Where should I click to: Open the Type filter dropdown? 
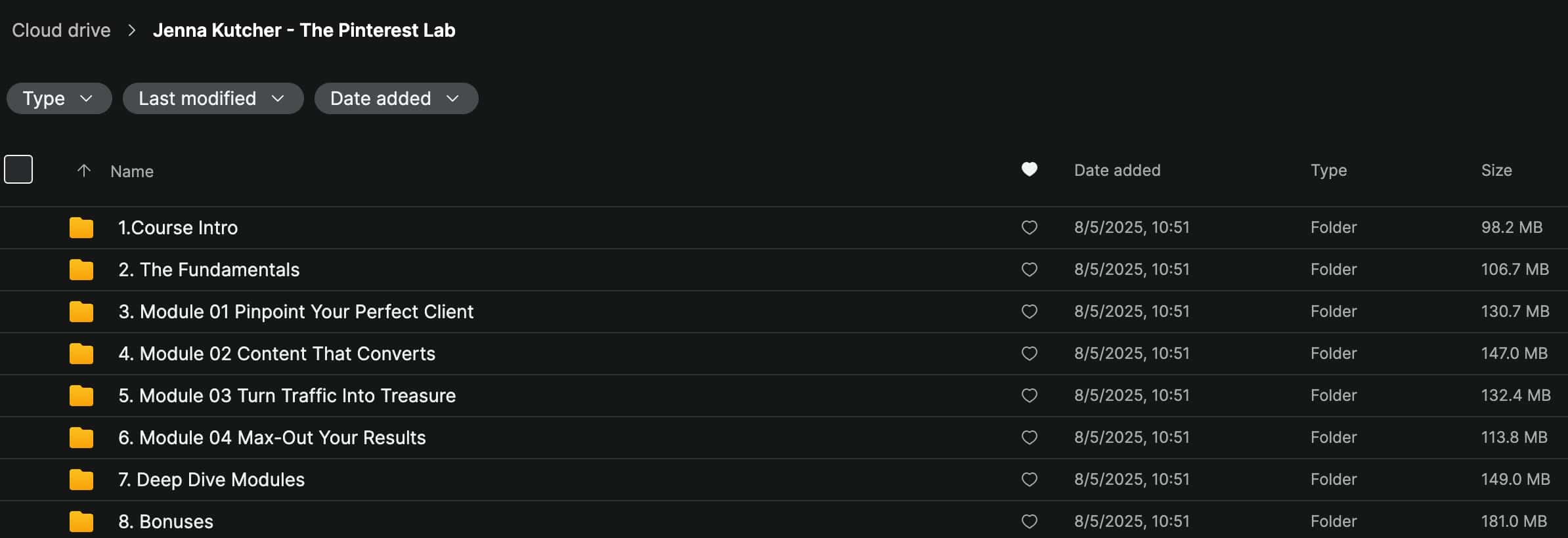point(58,98)
